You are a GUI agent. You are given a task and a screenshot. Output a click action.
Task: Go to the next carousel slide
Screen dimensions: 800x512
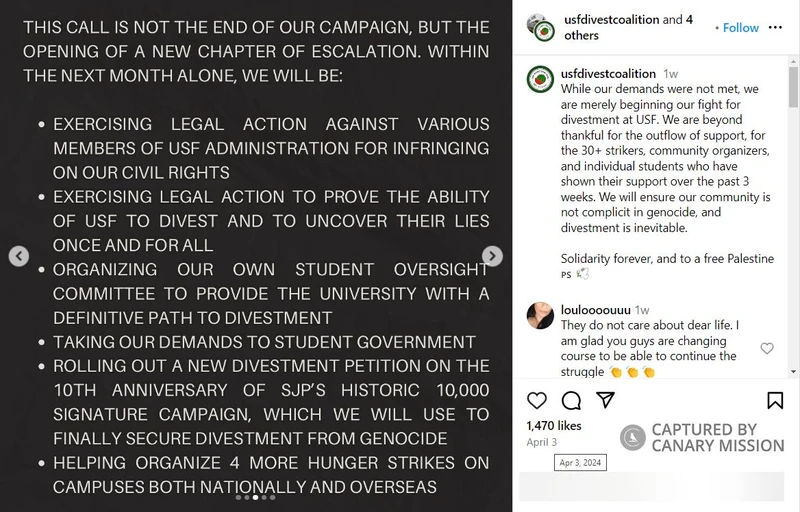[x=492, y=256]
